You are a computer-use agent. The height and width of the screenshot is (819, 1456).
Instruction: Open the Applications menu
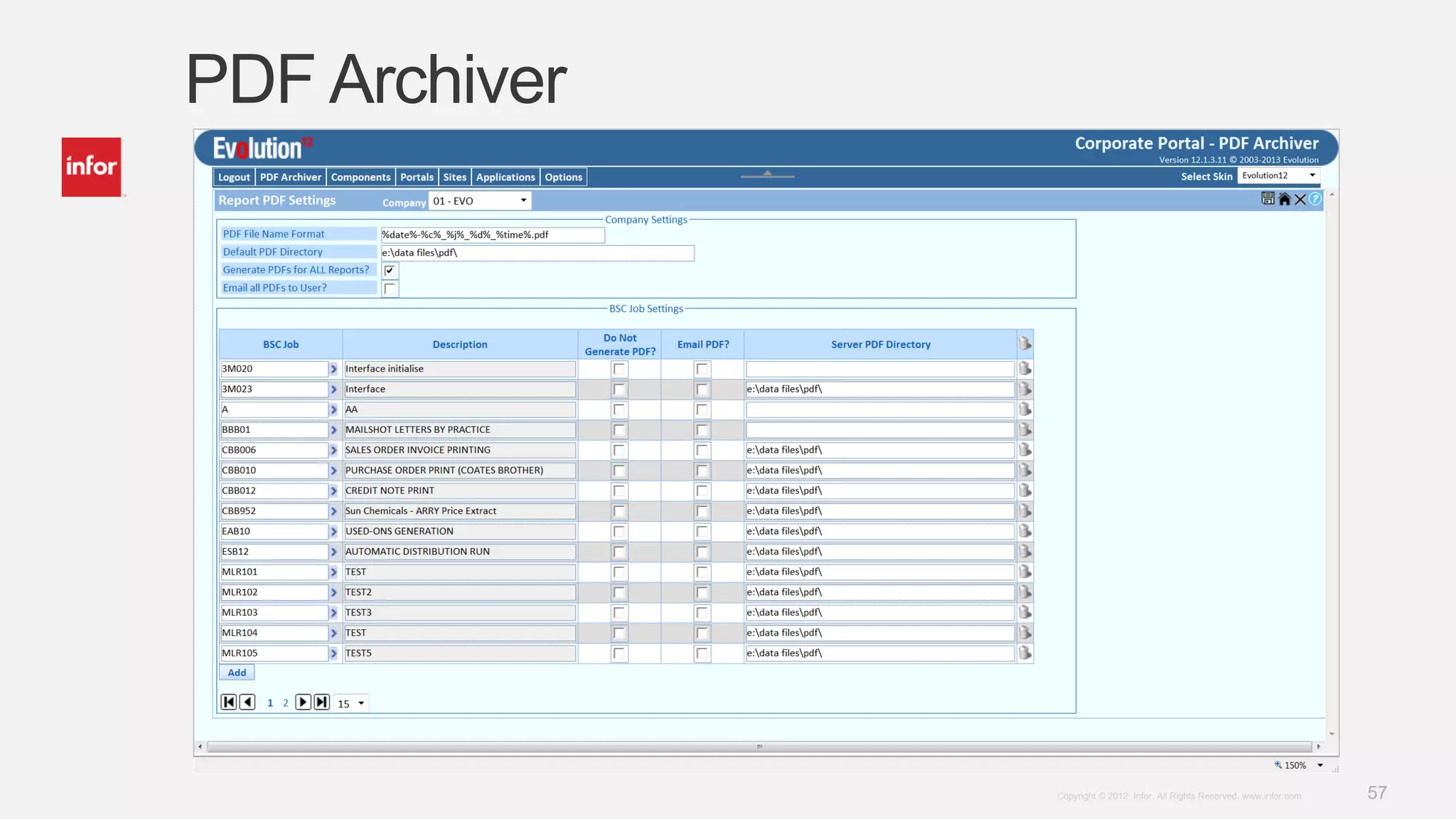click(x=505, y=177)
